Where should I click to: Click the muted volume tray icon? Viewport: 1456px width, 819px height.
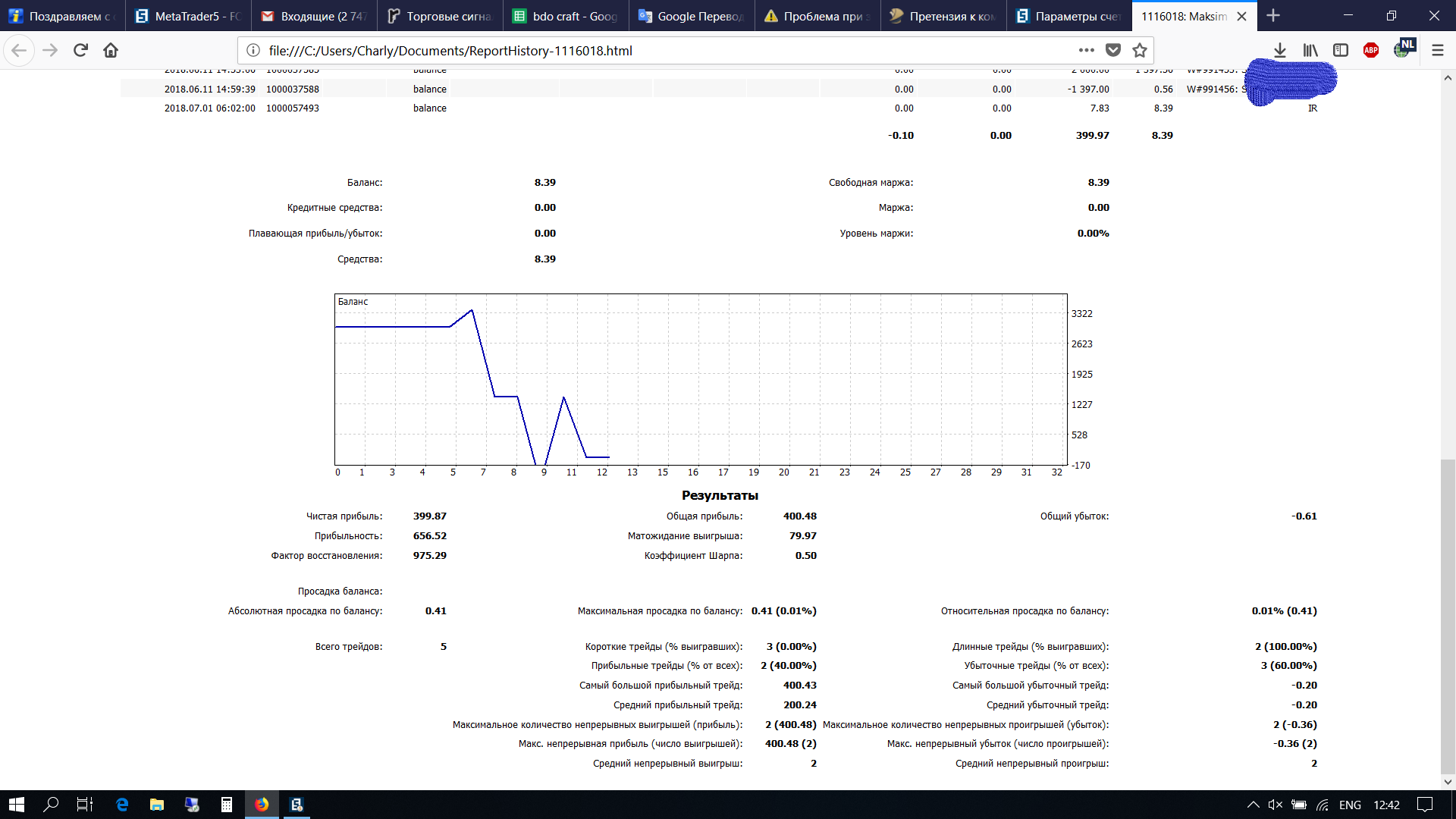(1276, 805)
